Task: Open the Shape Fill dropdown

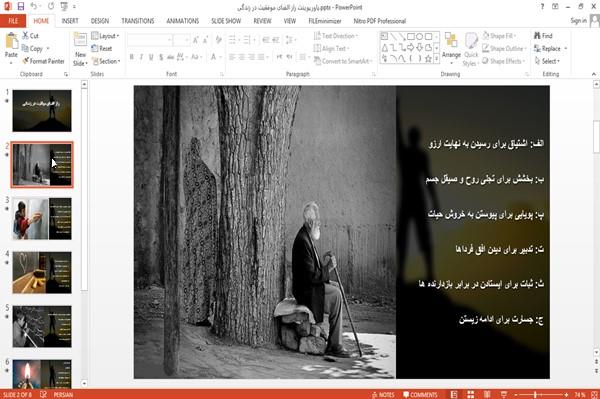Action: tap(499, 36)
